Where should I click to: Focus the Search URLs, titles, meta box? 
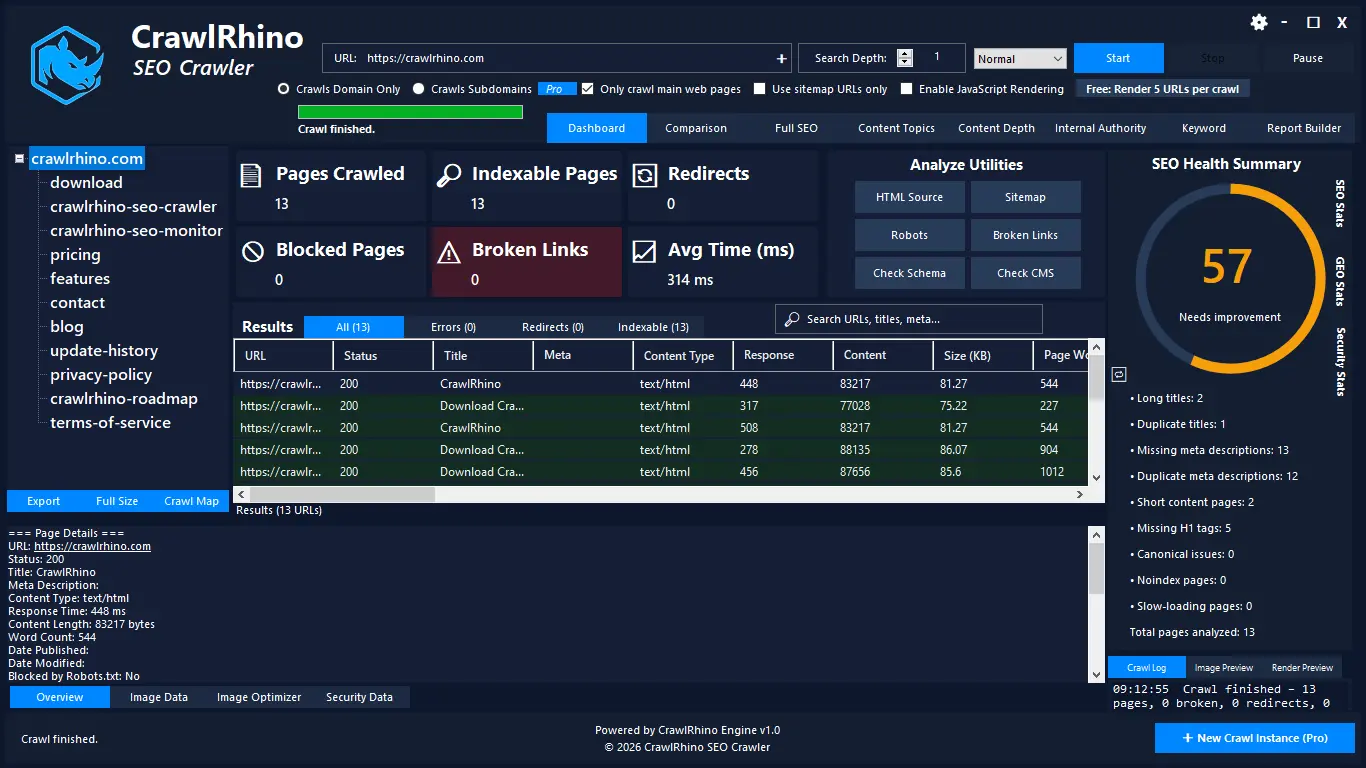tap(909, 319)
